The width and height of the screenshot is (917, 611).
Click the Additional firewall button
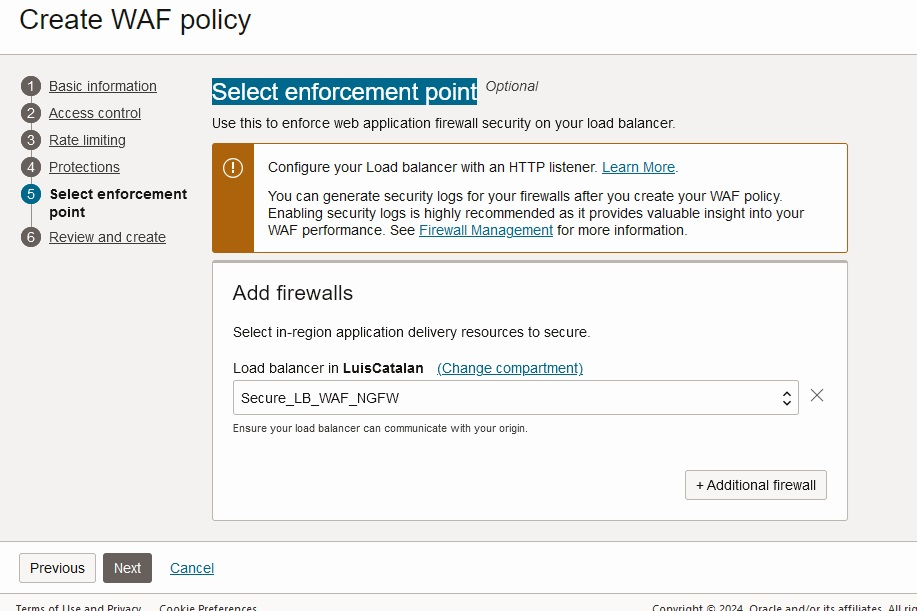click(x=756, y=485)
